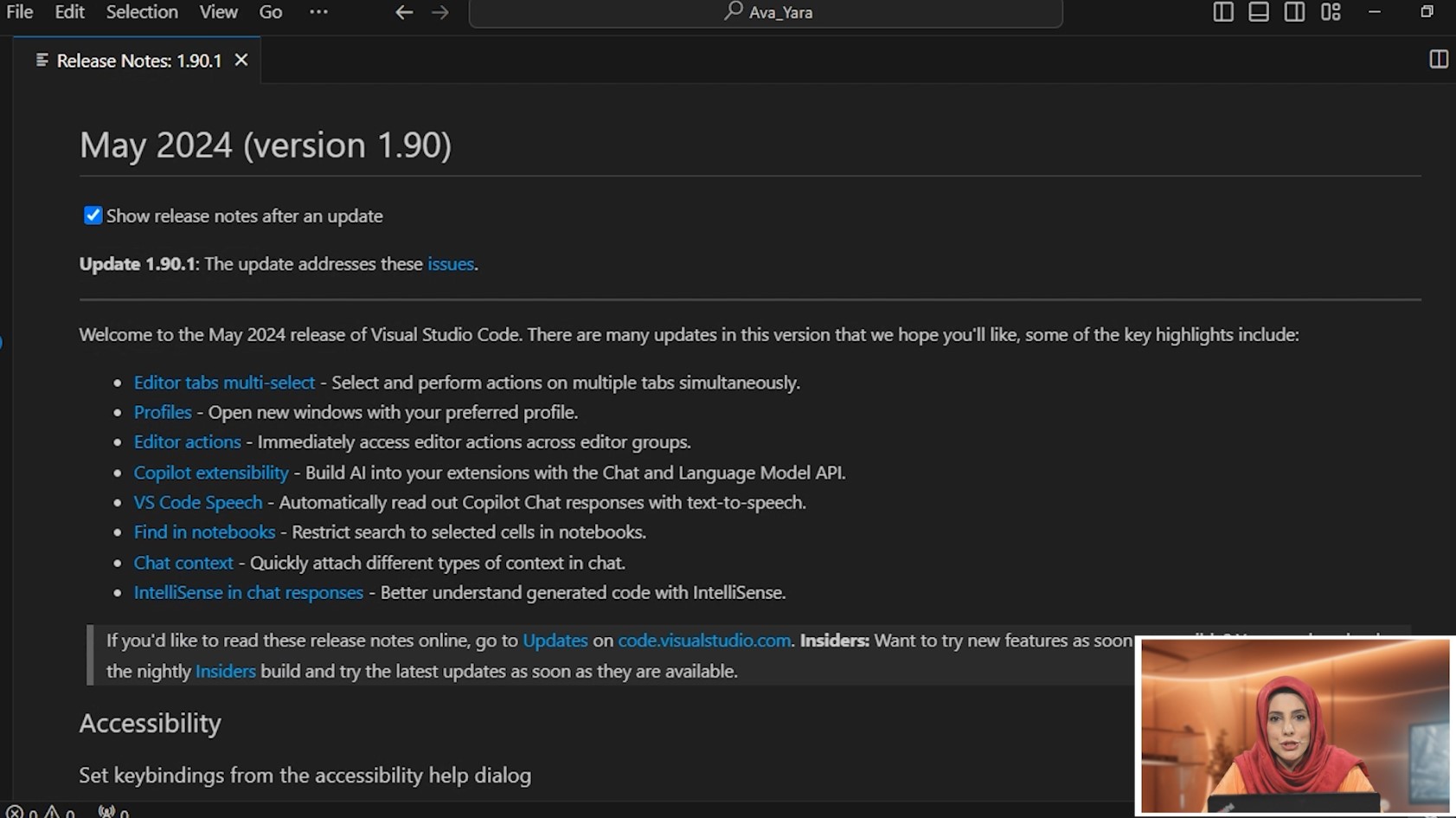Toggle Panel layout icon in title bar
This screenshot has width=1456, height=818.
click(x=1259, y=12)
